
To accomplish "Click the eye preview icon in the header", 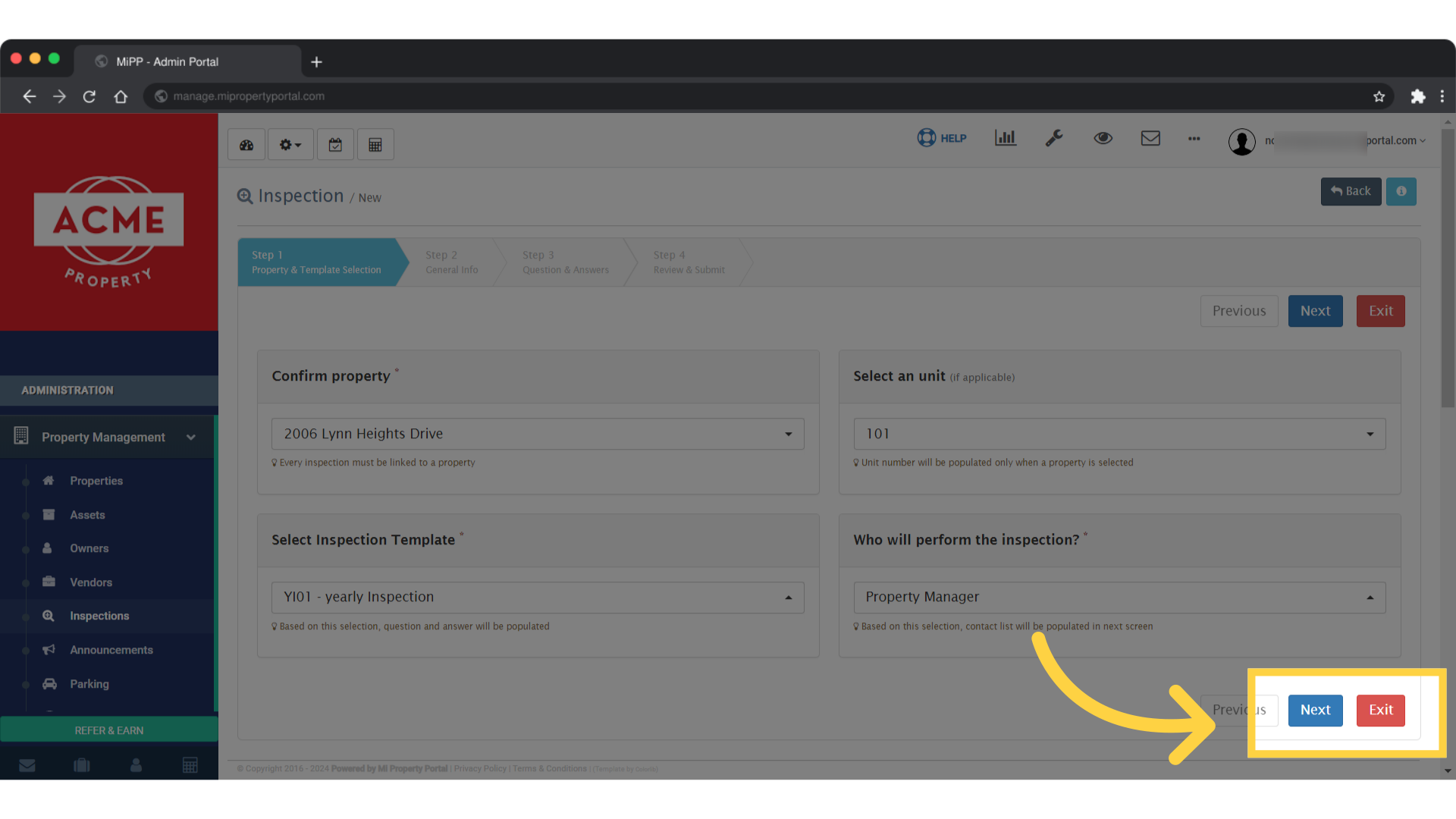I will [x=1103, y=138].
